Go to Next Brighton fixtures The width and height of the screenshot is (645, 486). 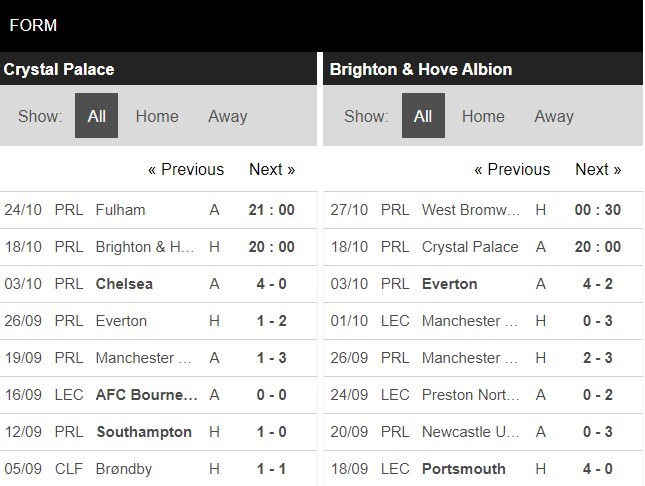pyautogui.click(x=598, y=170)
